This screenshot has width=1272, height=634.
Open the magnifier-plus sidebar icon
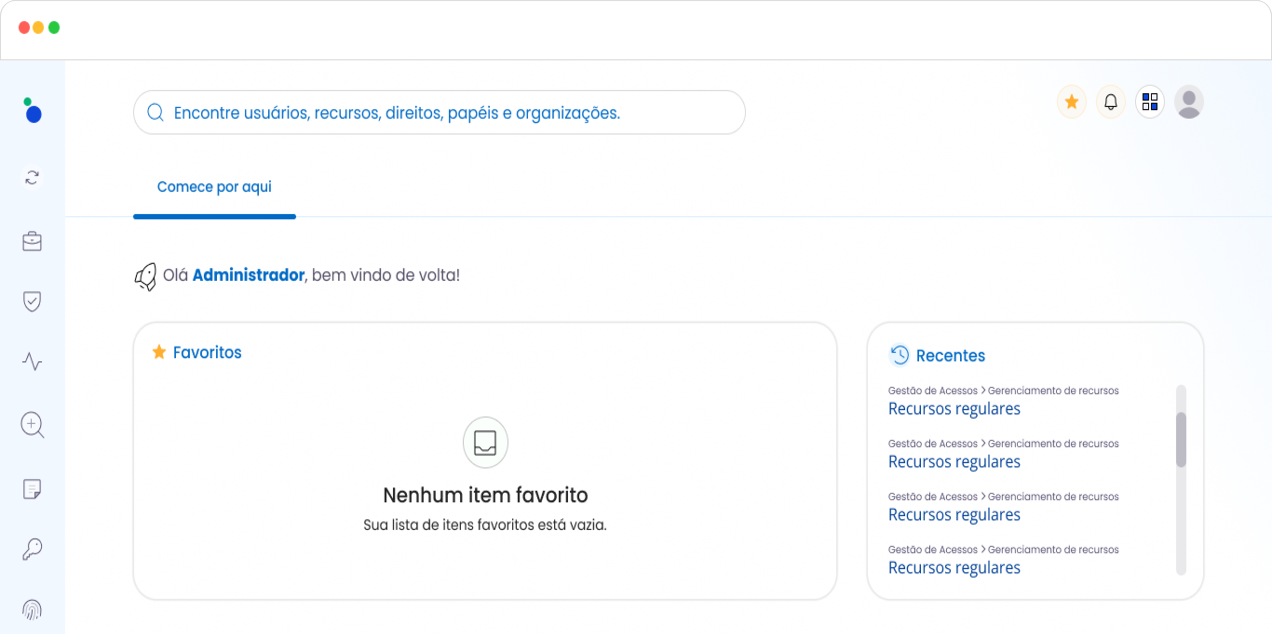tap(32, 425)
